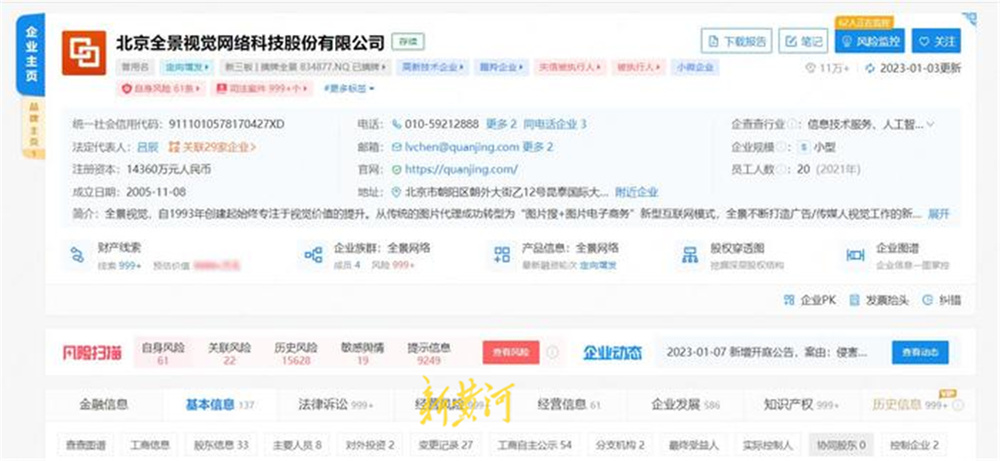Image resolution: width=1000 pixels, height=461 pixels.
Task: Click the 企业族群 network icon
Action: pyautogui.click(x=313, y=256)
